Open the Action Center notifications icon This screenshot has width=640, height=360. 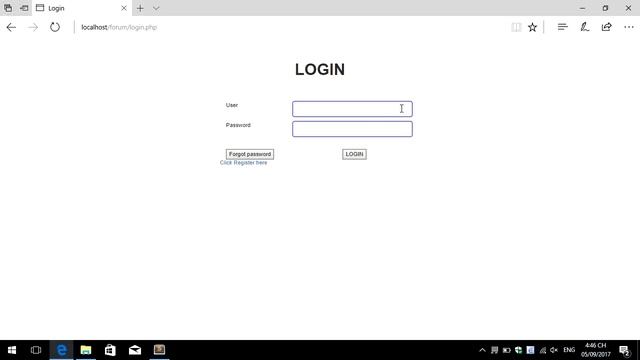point(624,350)
